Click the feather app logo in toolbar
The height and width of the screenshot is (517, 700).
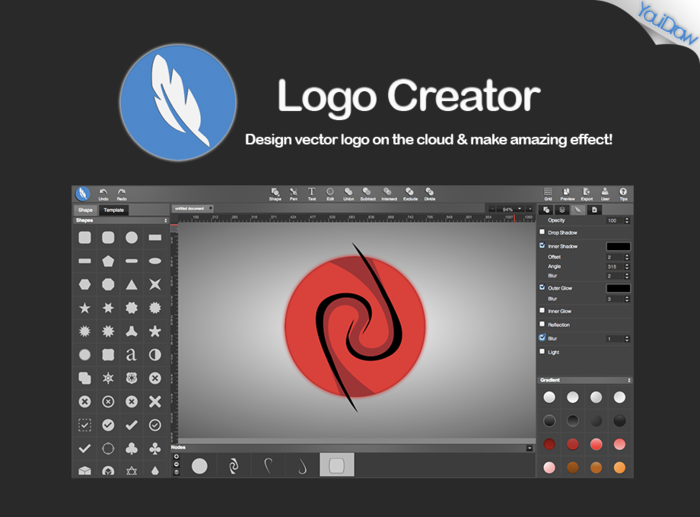pyautogui.click(x=83, y=194)
